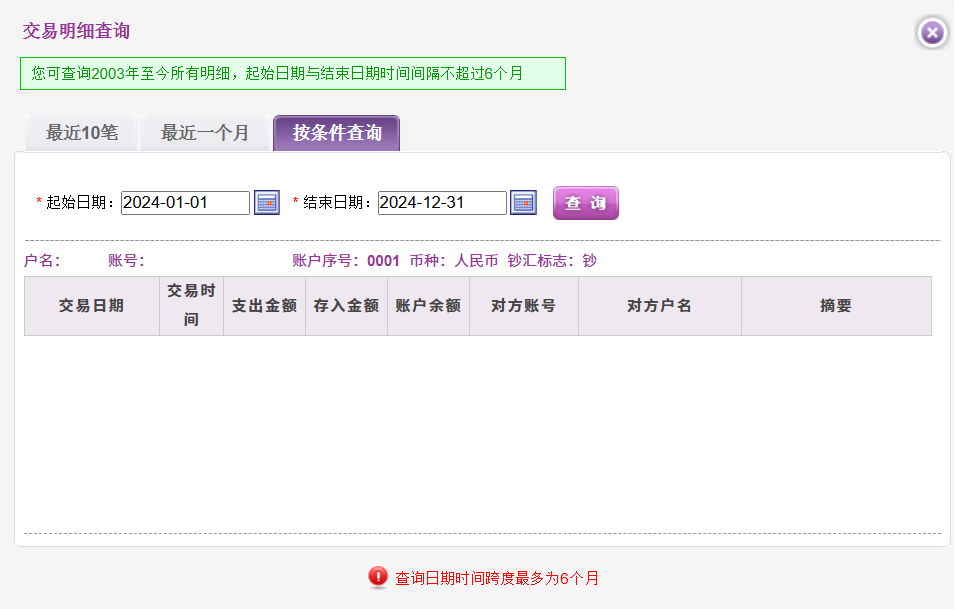
Task: Switch to the 最近10笔 tab
Action: (82, 133)
